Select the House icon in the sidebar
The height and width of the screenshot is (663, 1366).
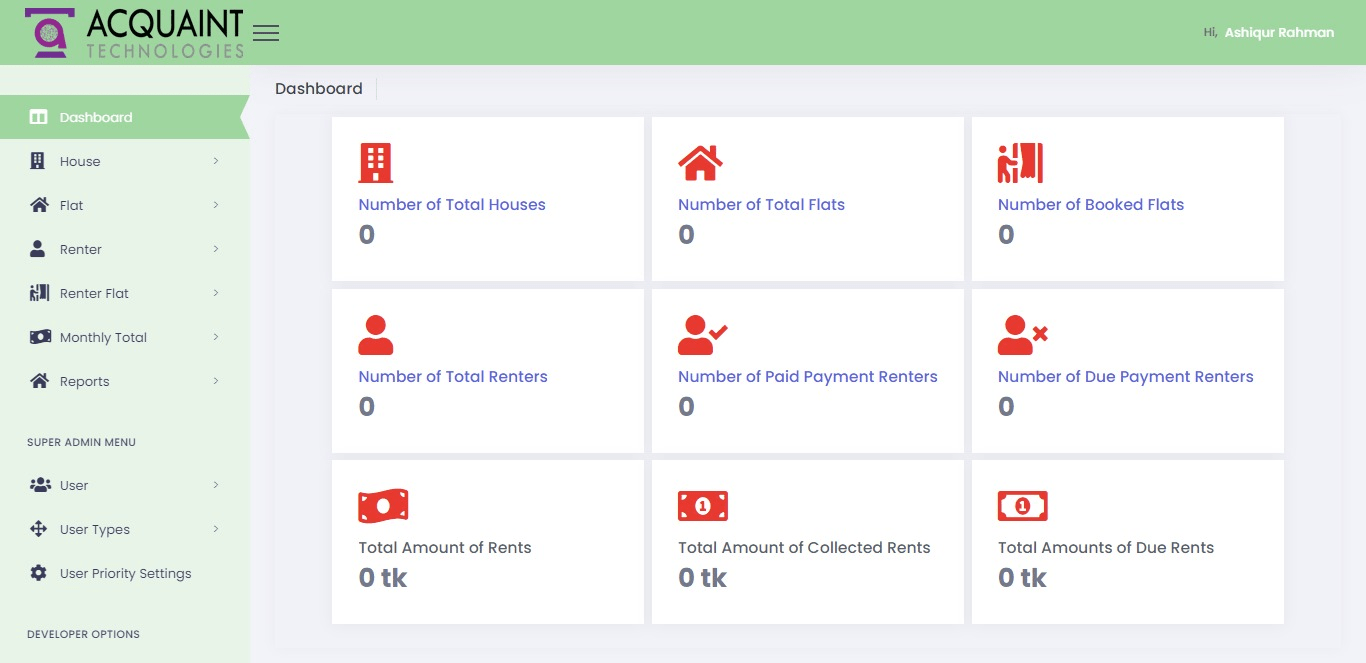coord(39,161)
